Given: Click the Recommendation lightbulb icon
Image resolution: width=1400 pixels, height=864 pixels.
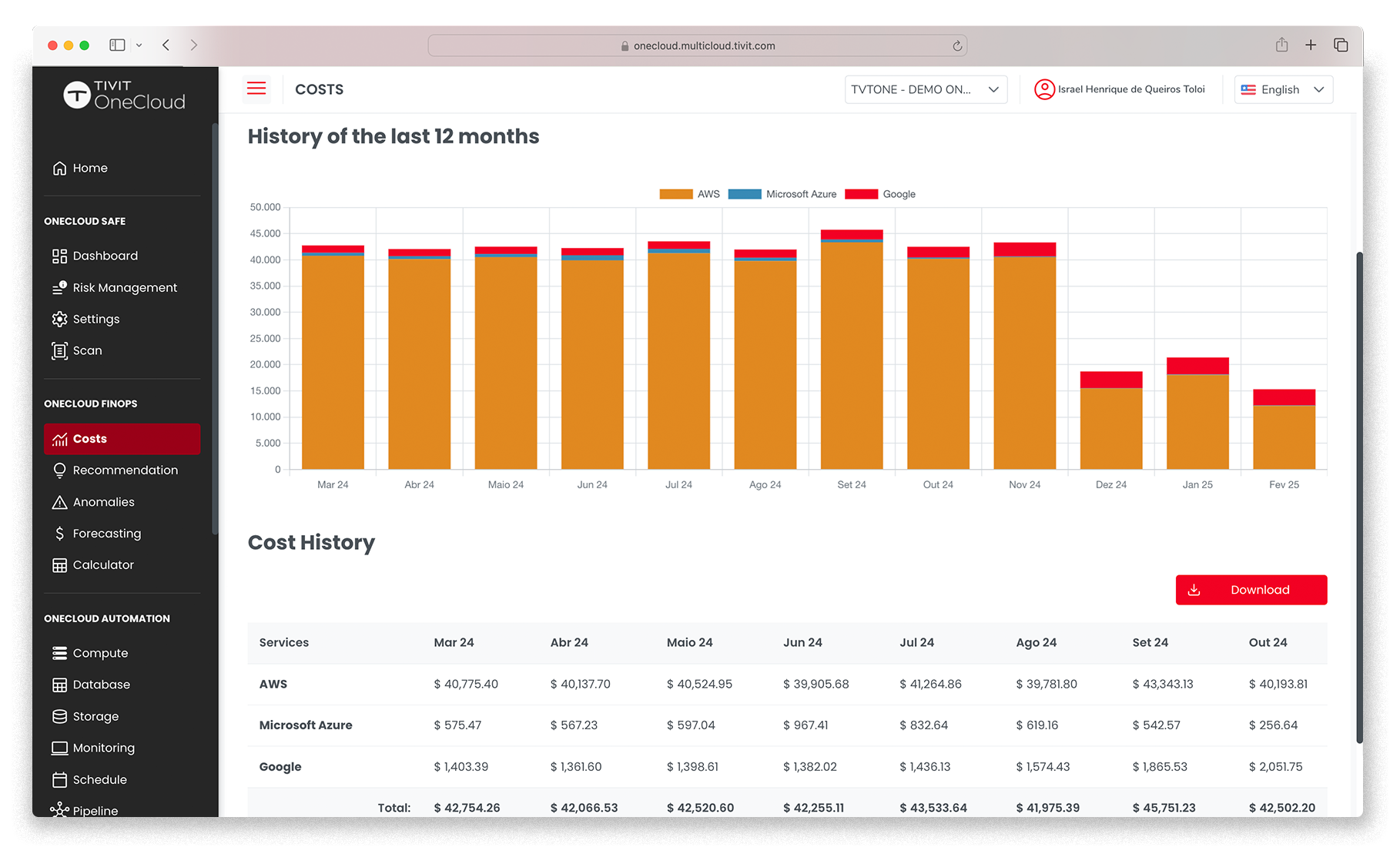Looking at the screenshot, I should coord(59,471).
